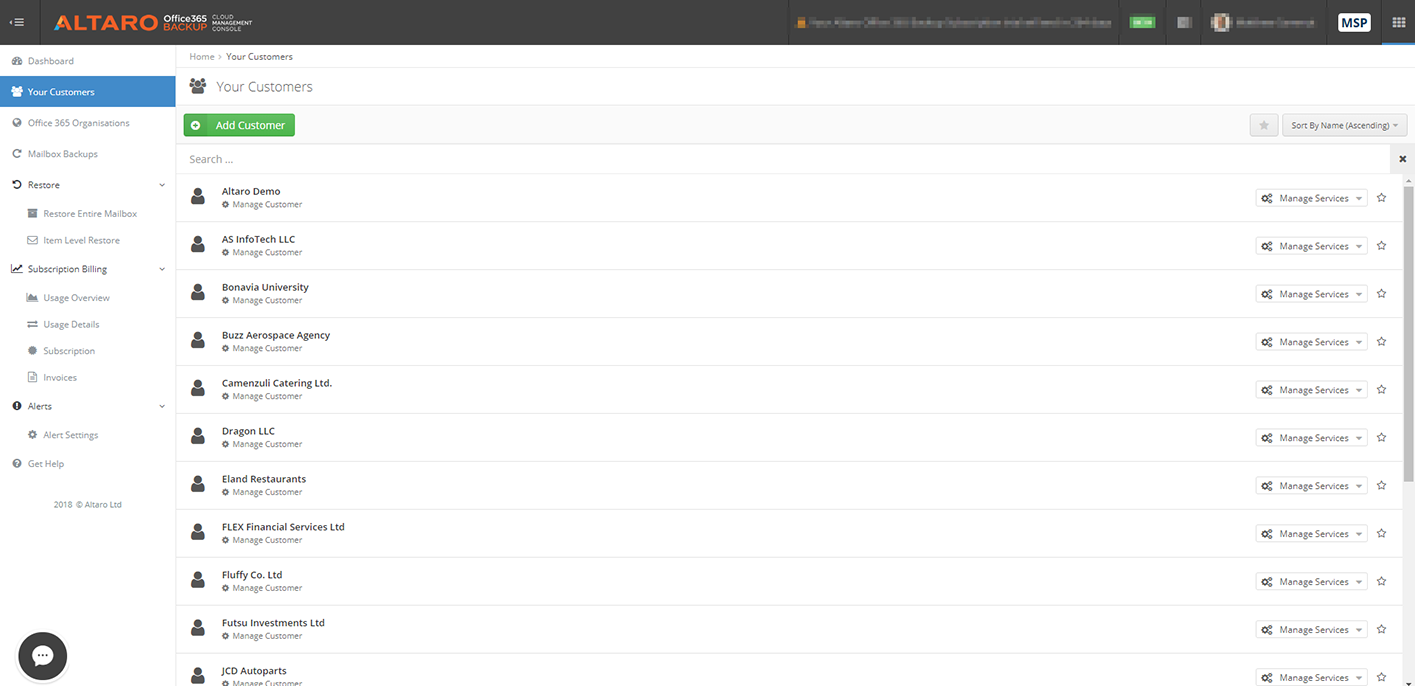Open Usage Overview

click(76, 298)
